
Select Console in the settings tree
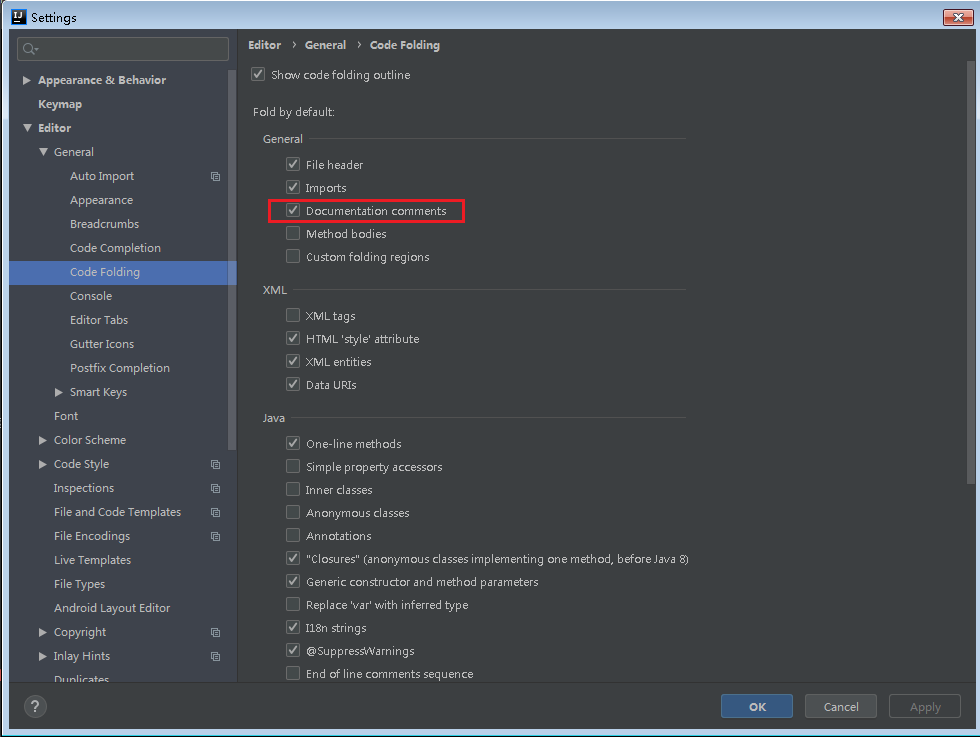(x=91, y=295)
